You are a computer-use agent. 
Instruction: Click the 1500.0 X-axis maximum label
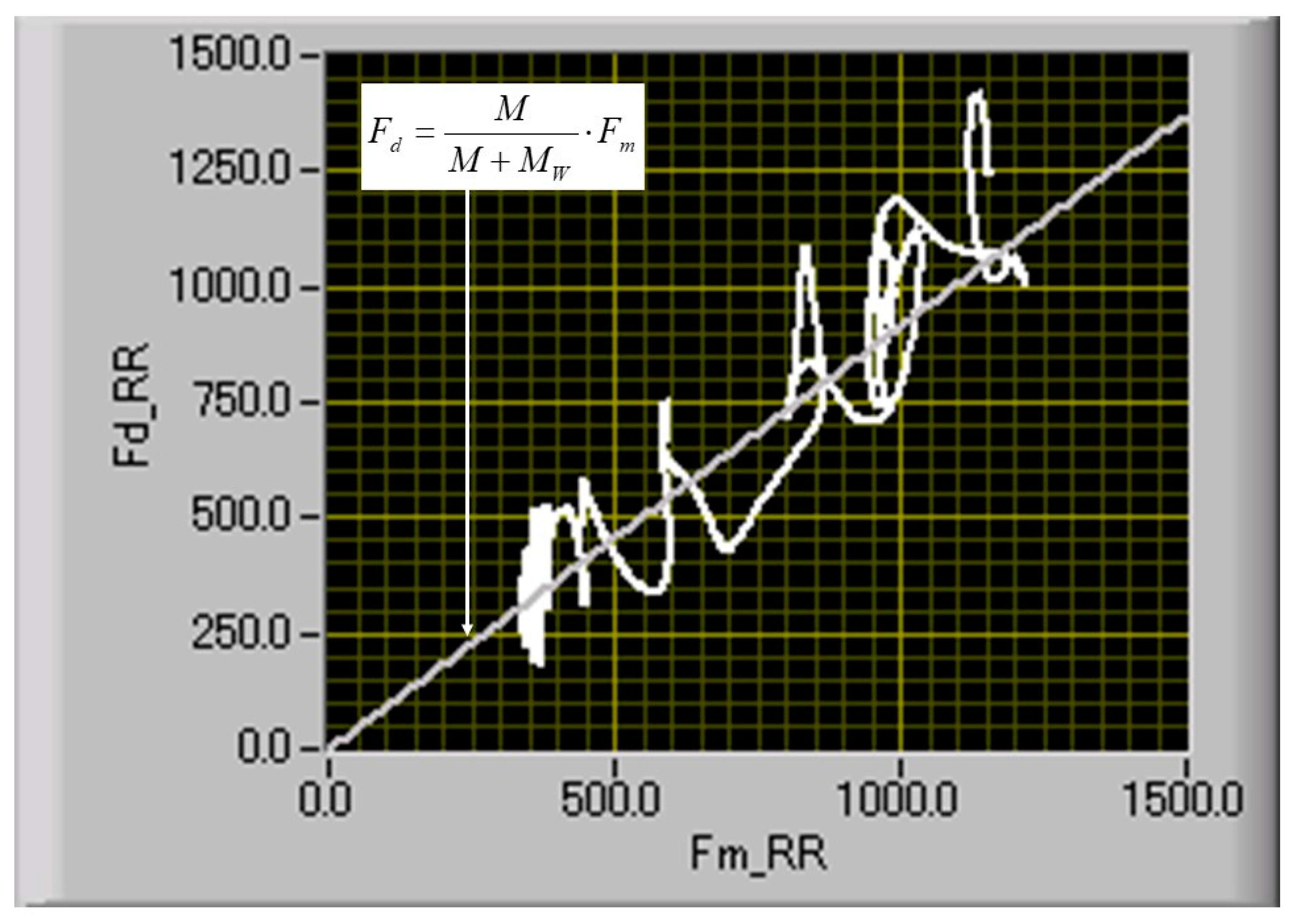[1183, 800]
